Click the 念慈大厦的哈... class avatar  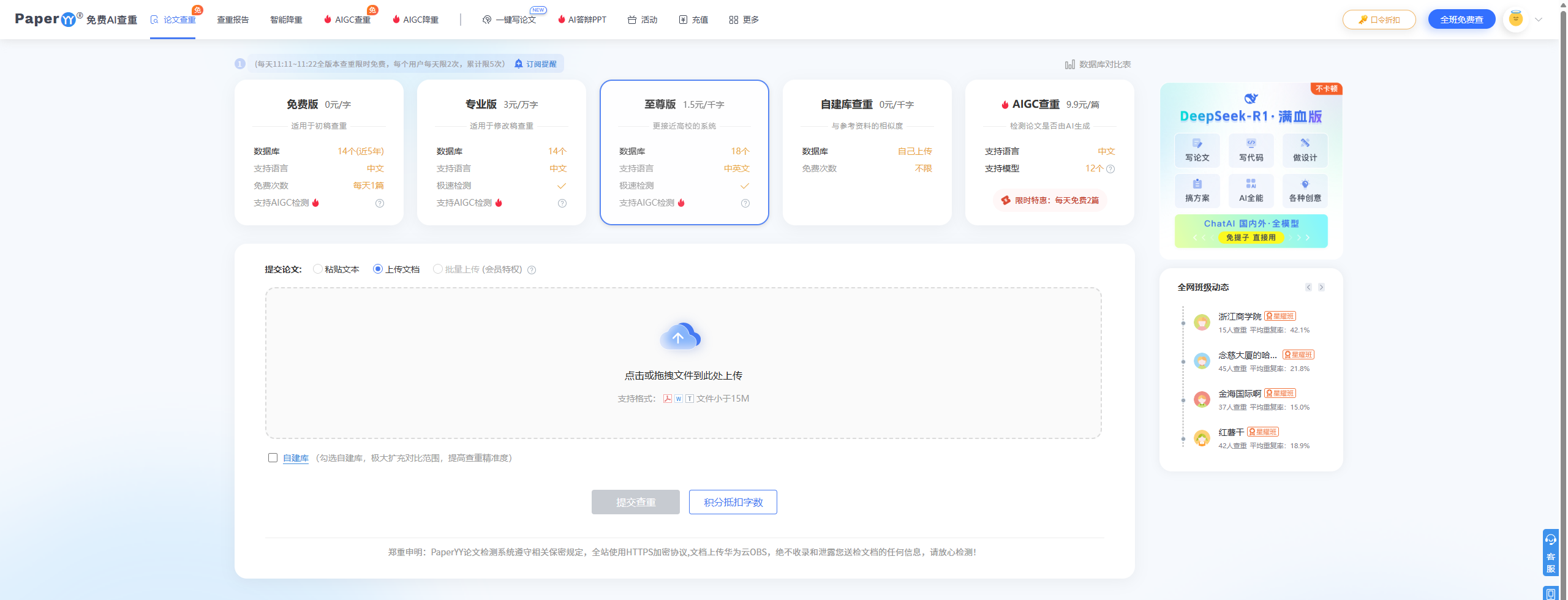pos(1202,361)
